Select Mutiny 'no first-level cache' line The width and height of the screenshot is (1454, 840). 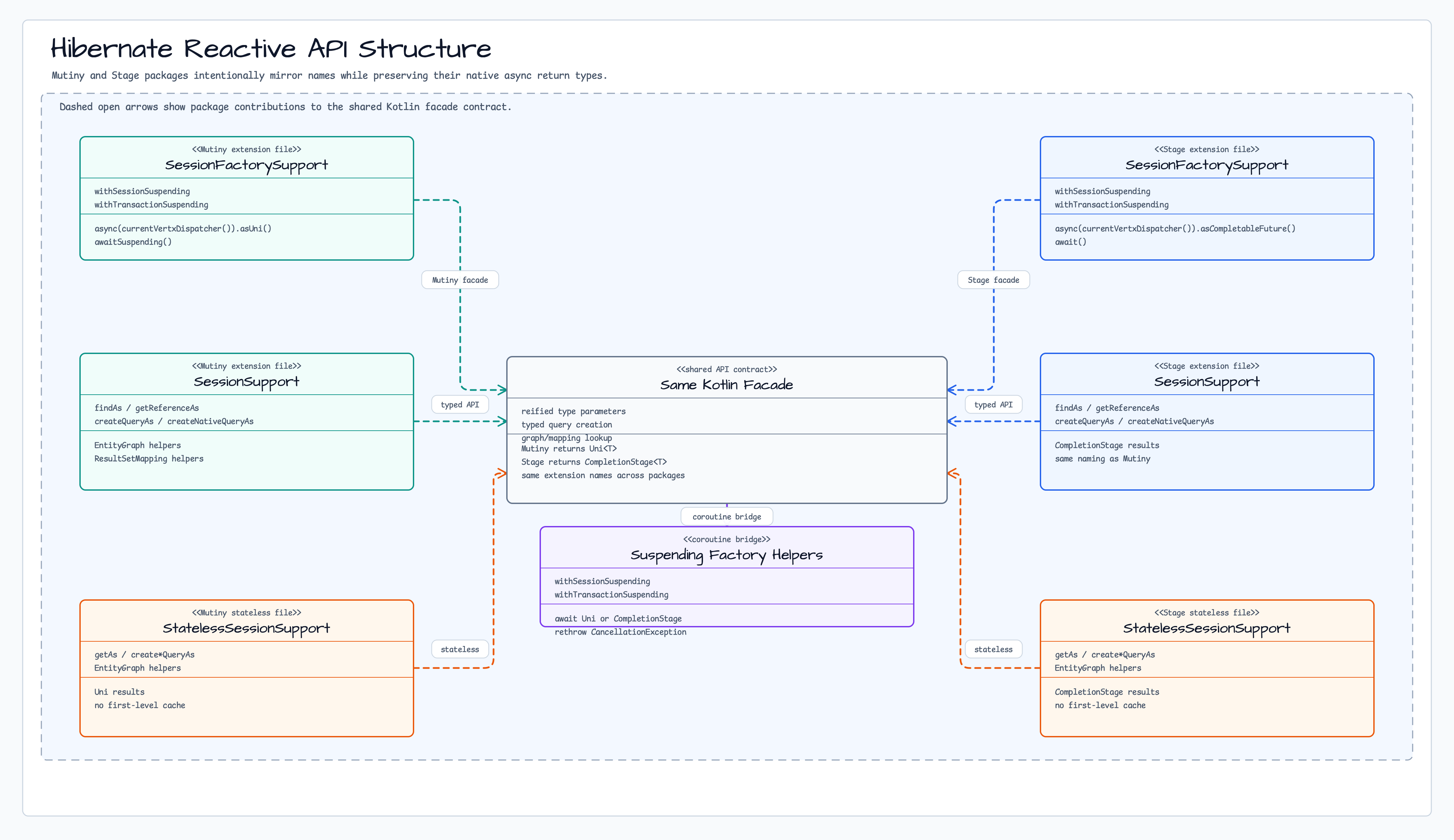(x=140, y=706)
